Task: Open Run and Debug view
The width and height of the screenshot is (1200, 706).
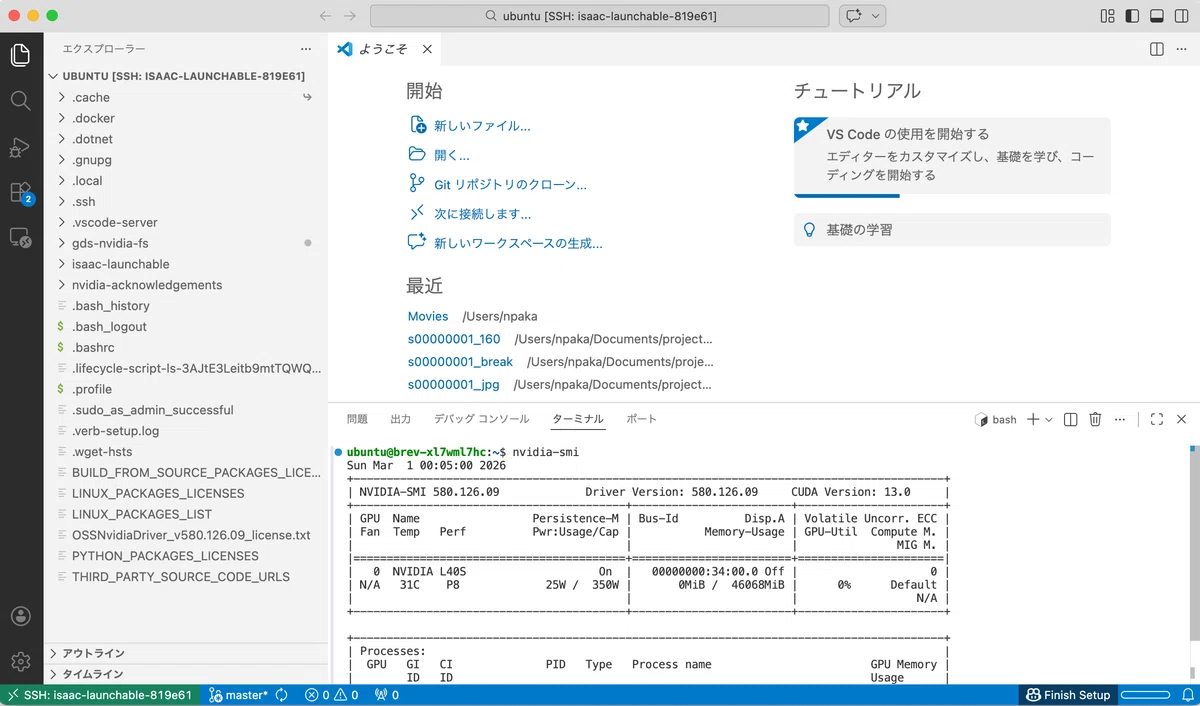Action: coord(21,147)
